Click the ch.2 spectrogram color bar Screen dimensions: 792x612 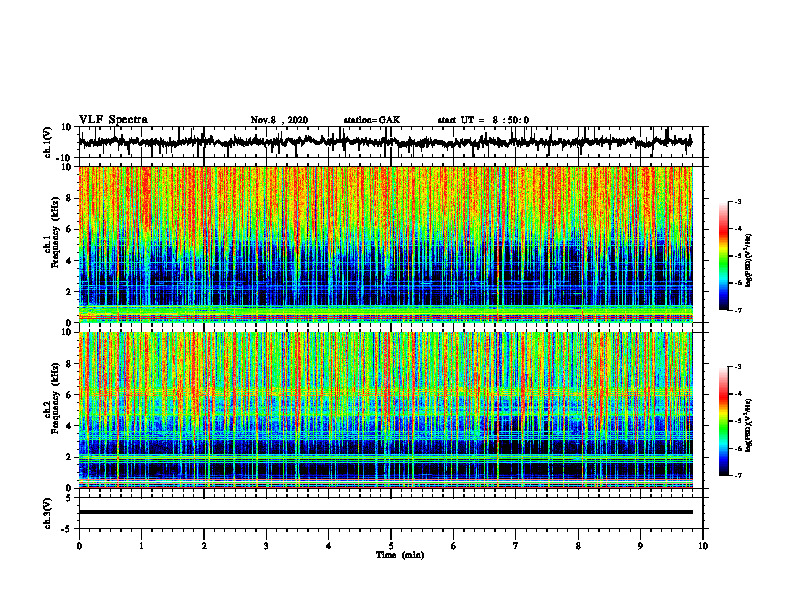723,421
